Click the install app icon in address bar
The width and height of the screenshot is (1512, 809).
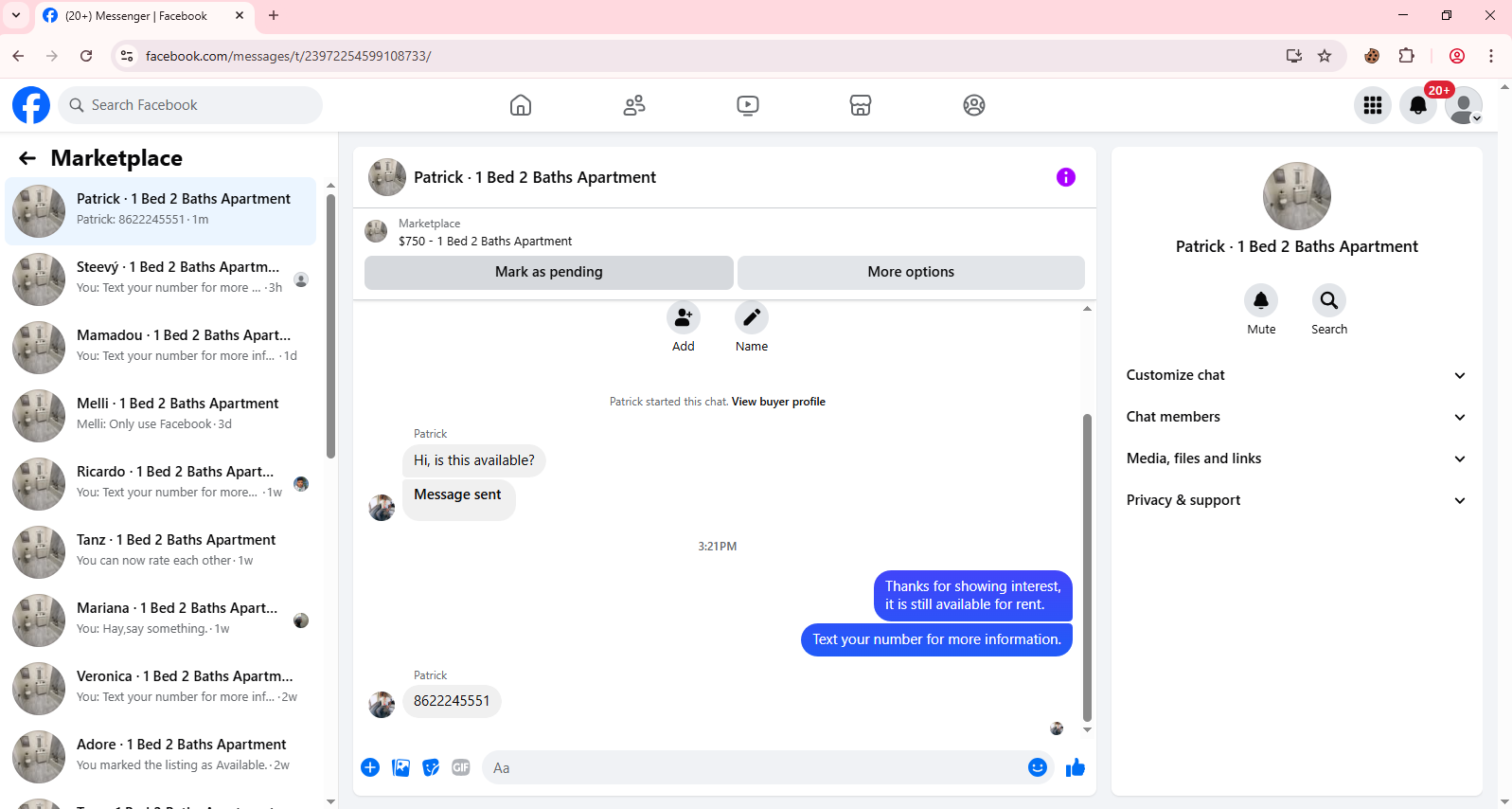coord(1294,56)
